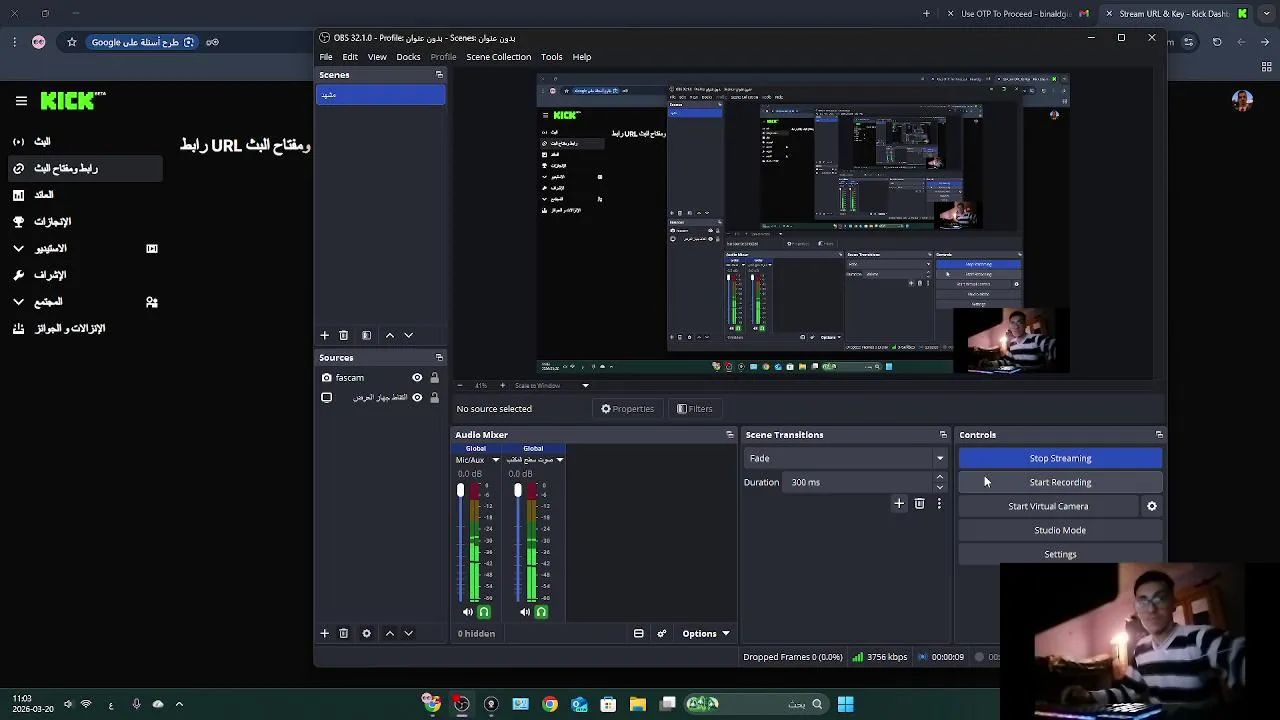Image resolution: width=1280 pixels, height=720 pixels.
Task: Increase transition duration with up arrow
Action: pos(940,477)
